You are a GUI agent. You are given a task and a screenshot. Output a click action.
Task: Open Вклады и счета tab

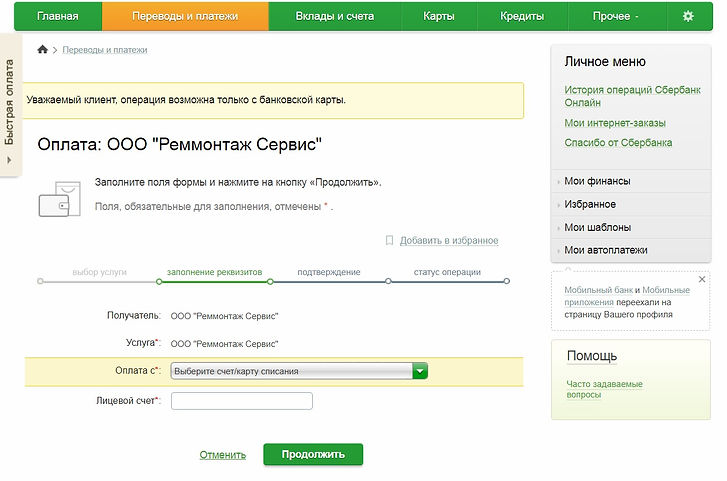pyautogui.click(x=335, y=16)
